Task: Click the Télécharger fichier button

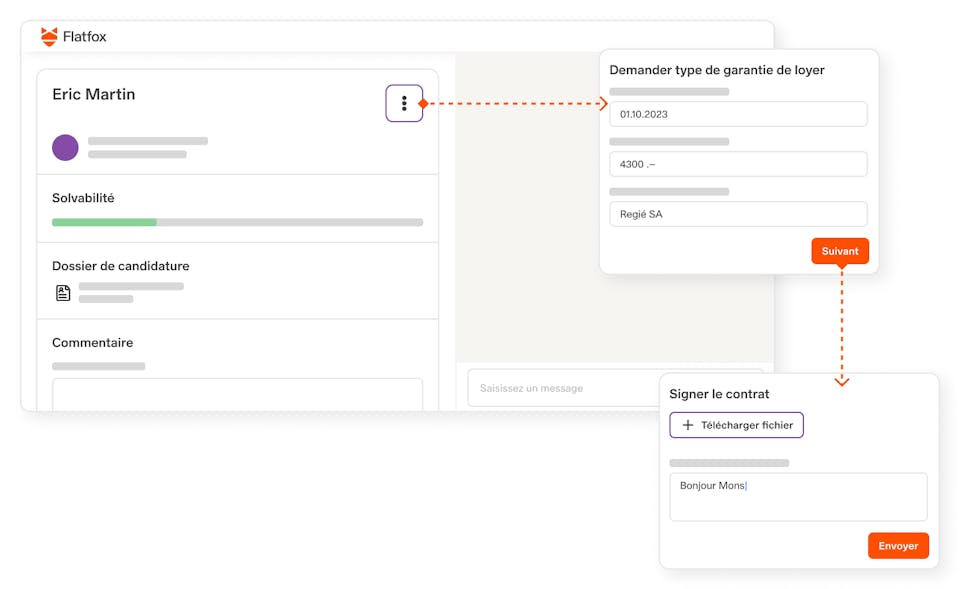Action: [x=736, y=425]
